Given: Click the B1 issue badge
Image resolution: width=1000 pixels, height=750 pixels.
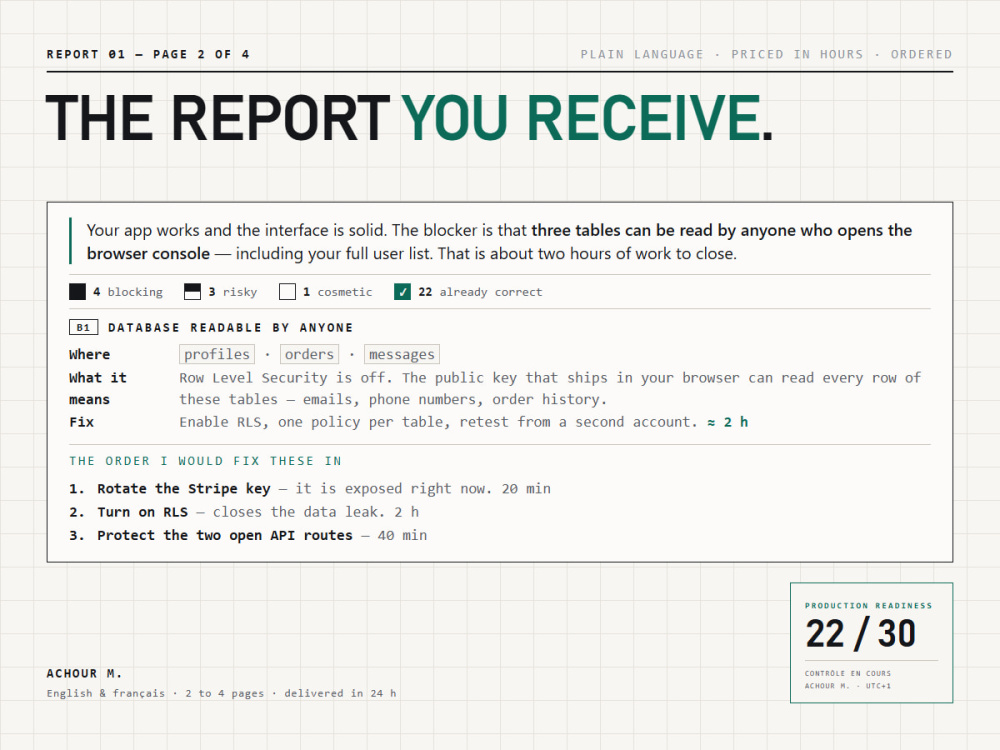Looking at the screenshot, I should coord(84,327).
